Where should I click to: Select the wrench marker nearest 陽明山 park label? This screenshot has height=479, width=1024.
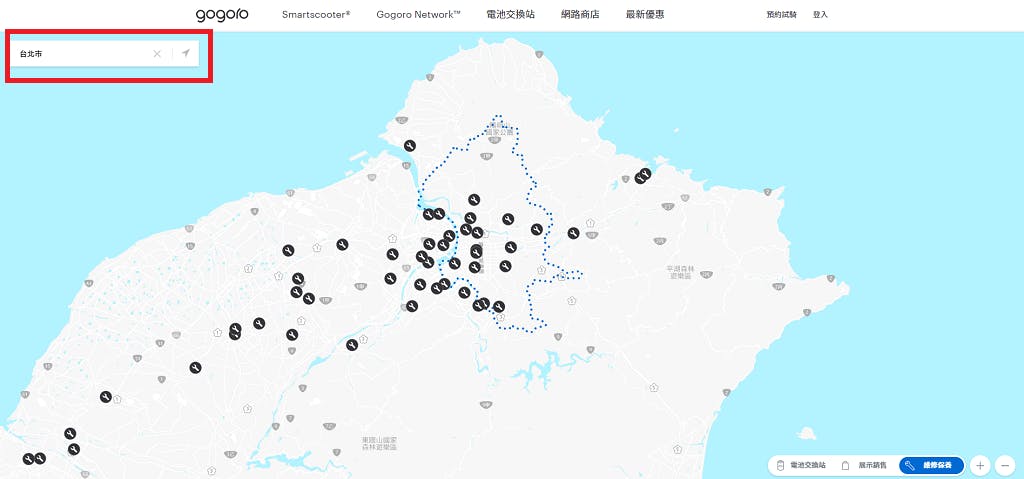click(474, 200)
